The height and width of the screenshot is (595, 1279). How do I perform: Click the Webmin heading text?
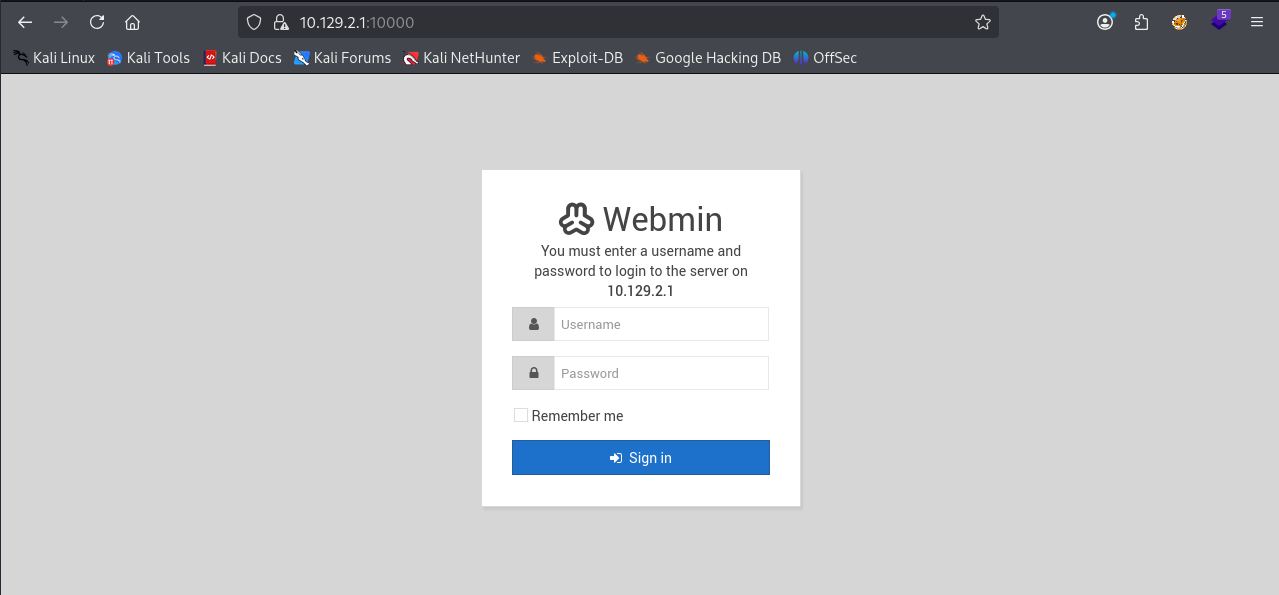pos(662,219)
